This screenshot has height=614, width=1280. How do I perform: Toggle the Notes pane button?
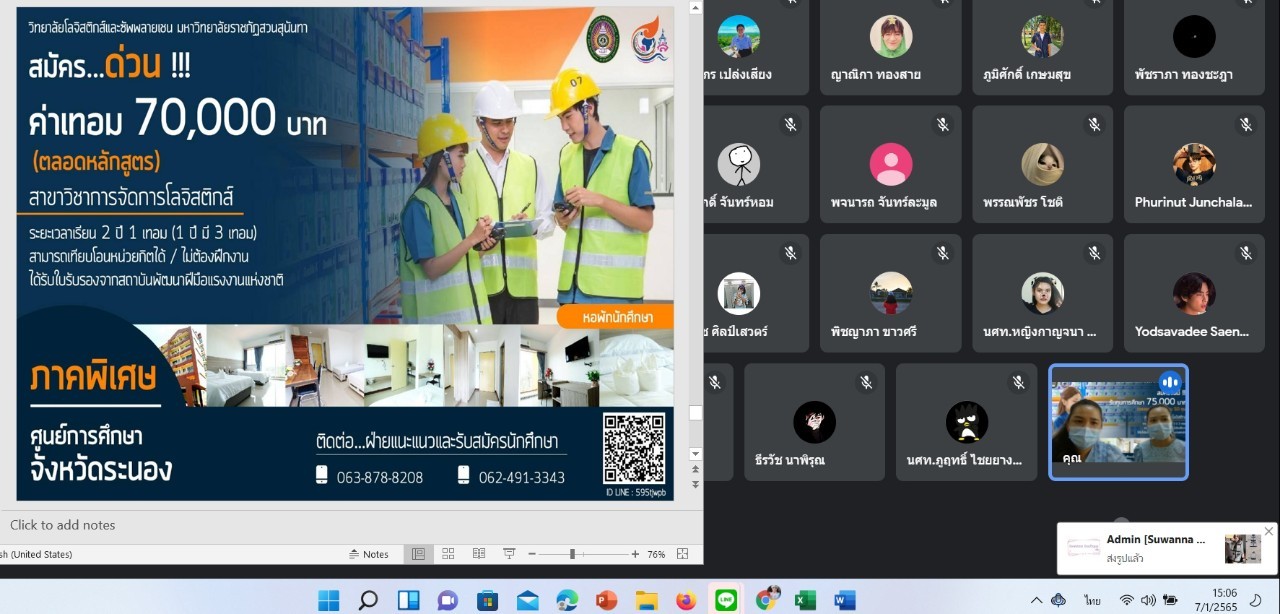coord(369,554)
